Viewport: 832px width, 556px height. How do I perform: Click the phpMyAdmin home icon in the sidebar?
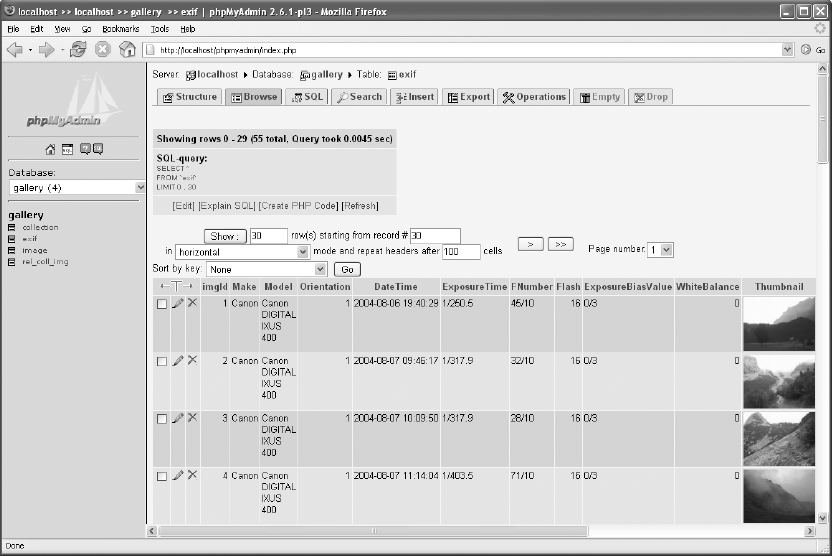click(x=50, y=150)
